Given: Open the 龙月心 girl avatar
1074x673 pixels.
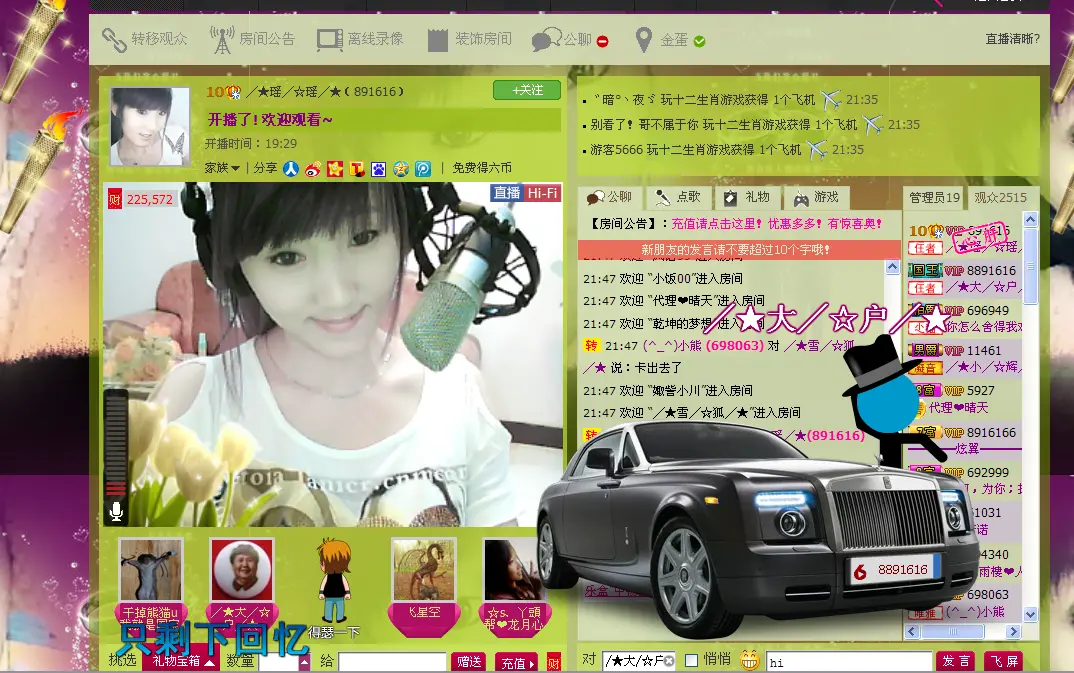Looking at the screenshot, I should click(514, 570).
